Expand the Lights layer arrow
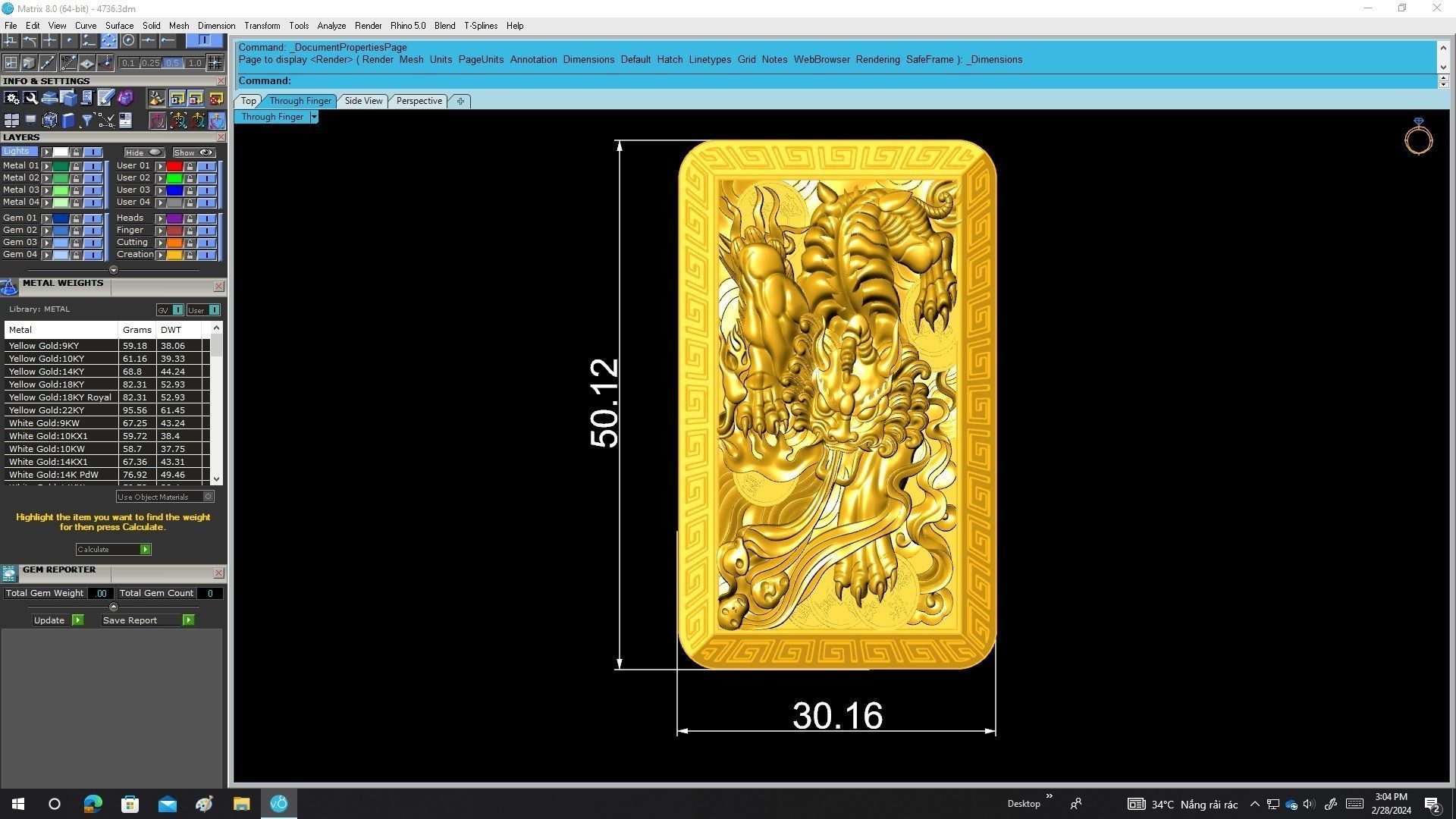Screen dimensions: 1456x819 (x=46, y=152)
